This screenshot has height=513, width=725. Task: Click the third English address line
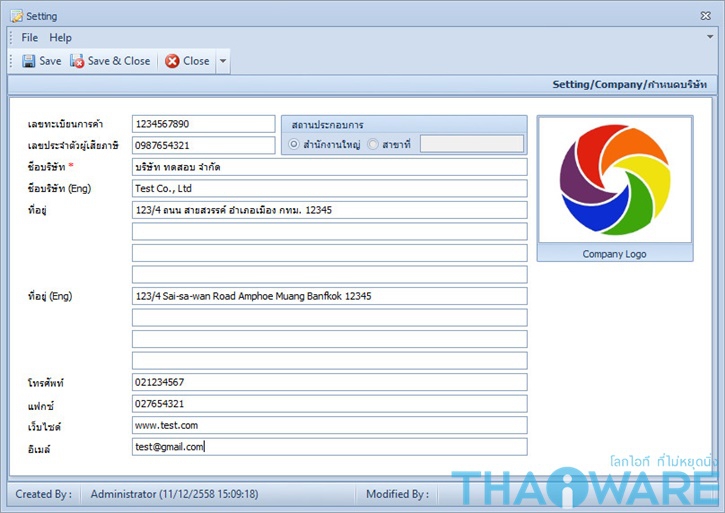(x=330, y=339)
